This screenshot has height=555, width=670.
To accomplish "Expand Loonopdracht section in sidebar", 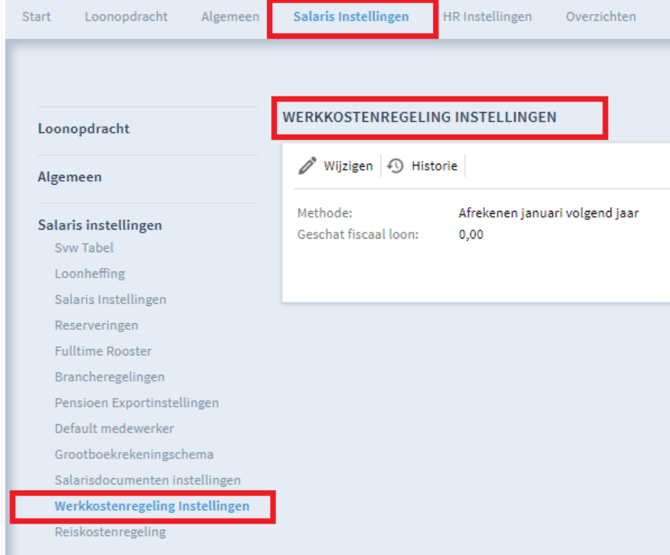I will point(84,129).
